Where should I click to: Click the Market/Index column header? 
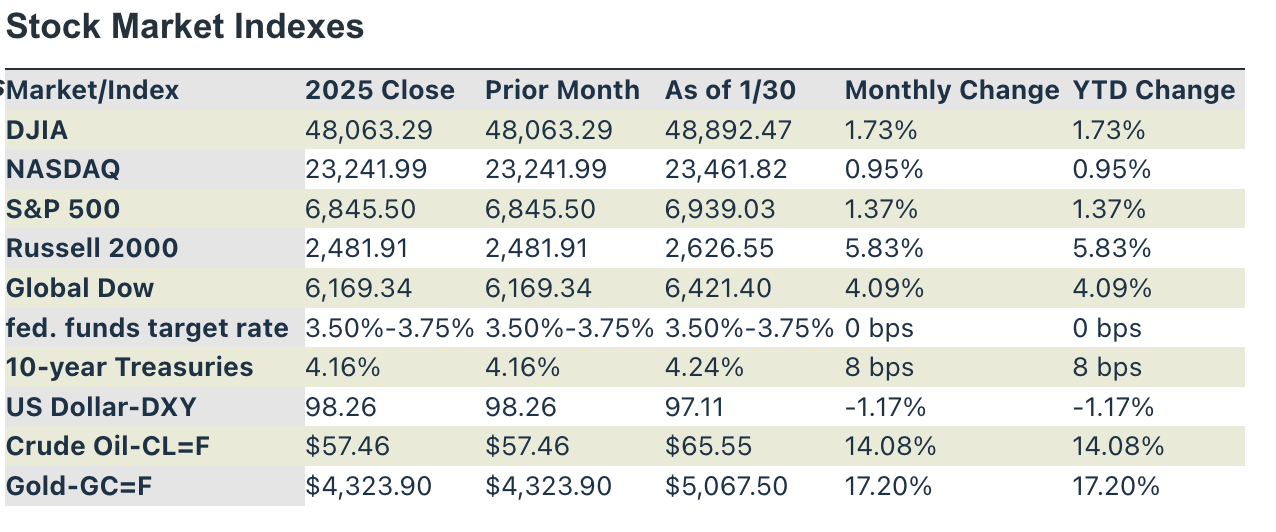93,90
